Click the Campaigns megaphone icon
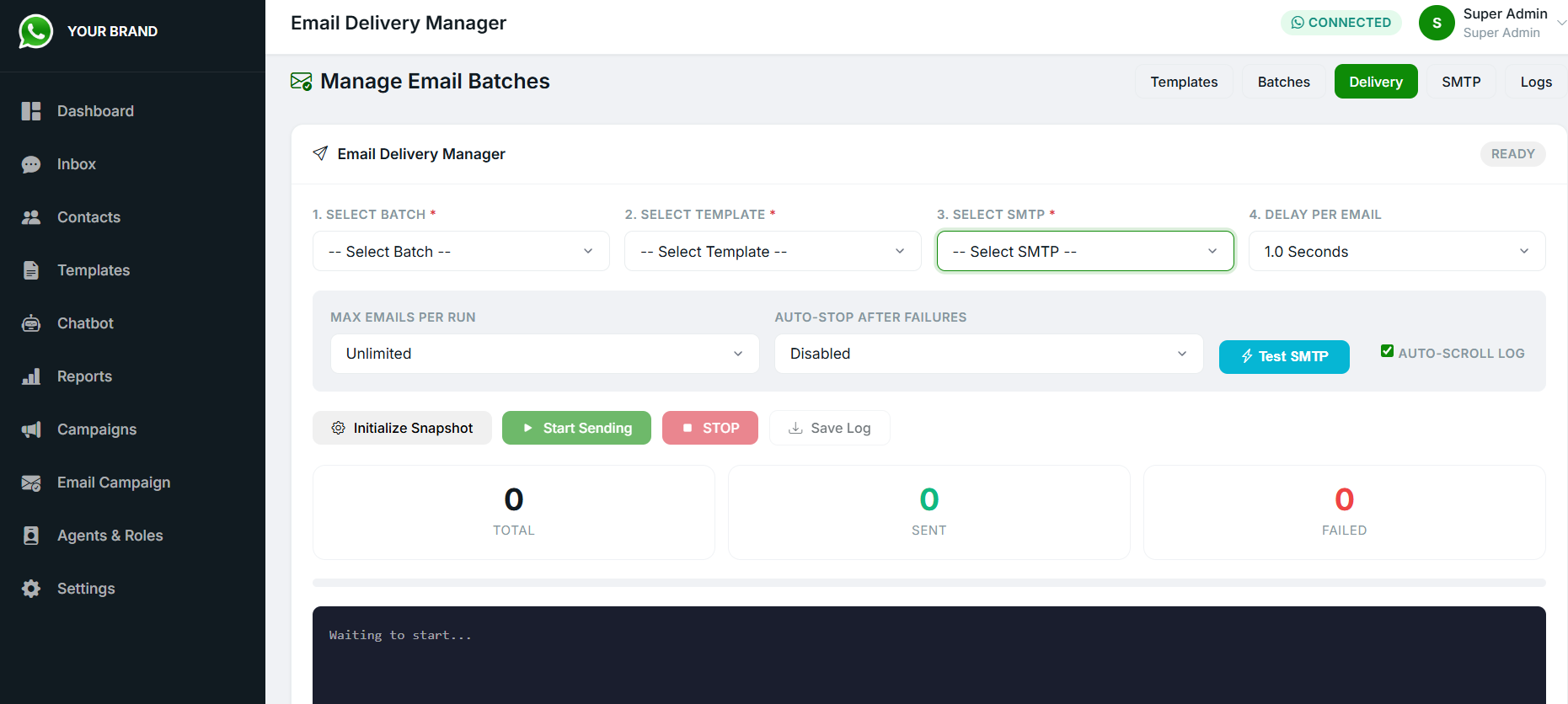This screenshot has width=1568, height=704. click(31, 429)
